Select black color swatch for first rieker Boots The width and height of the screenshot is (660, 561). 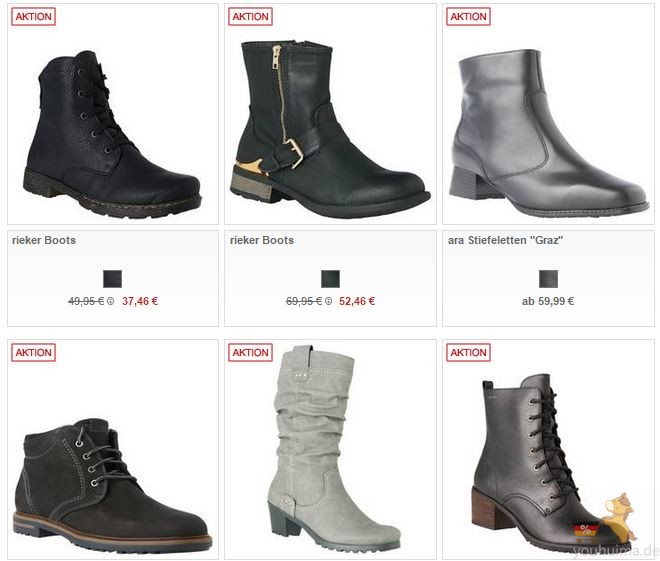pyautogui.click(x=112, y=279)
